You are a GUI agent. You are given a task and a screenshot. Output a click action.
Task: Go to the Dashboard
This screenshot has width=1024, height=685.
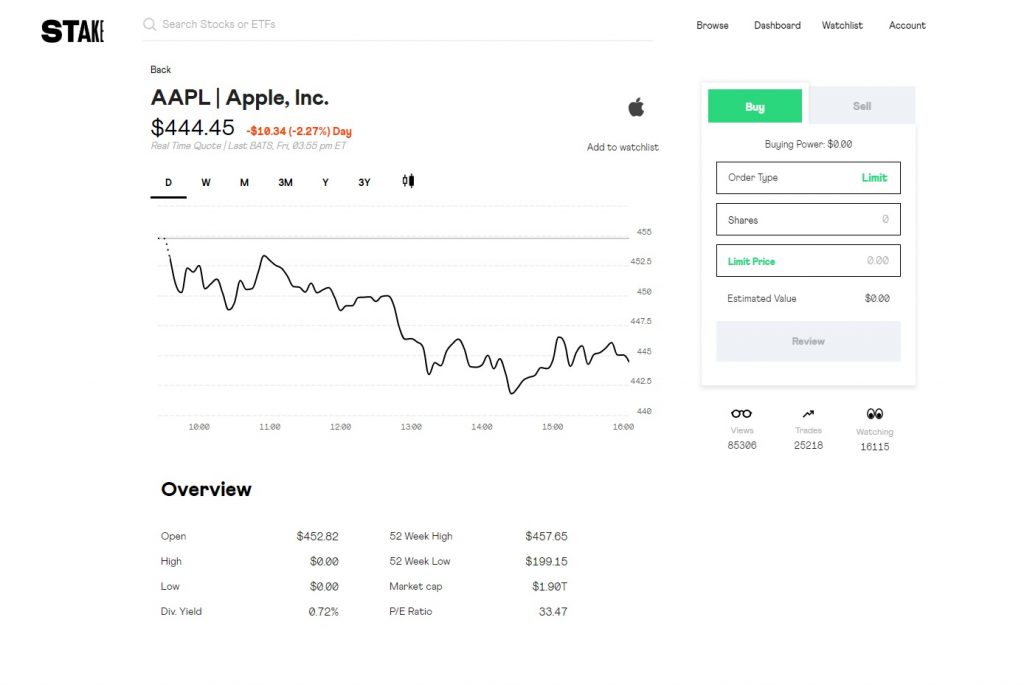point(777,25)
